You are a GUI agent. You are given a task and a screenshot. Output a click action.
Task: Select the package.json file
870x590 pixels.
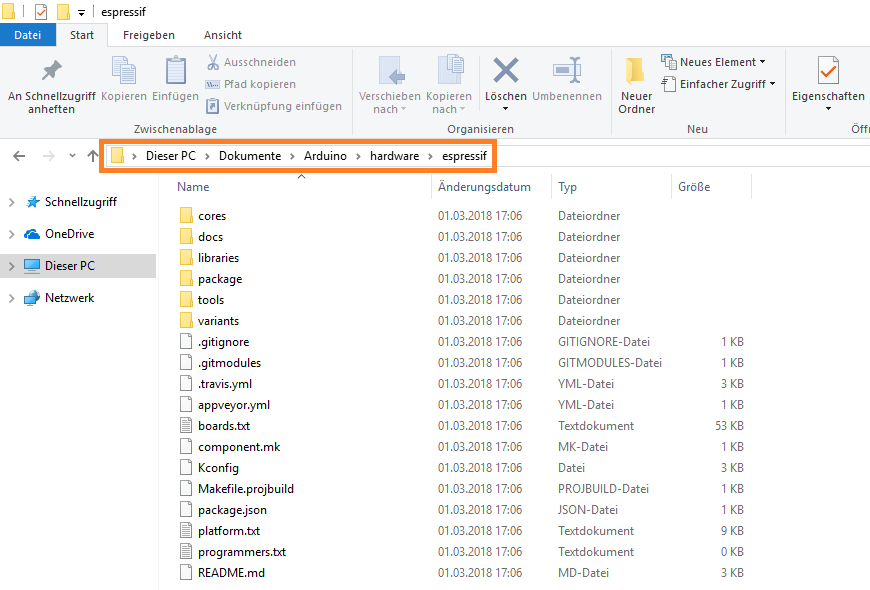point(232,510)
